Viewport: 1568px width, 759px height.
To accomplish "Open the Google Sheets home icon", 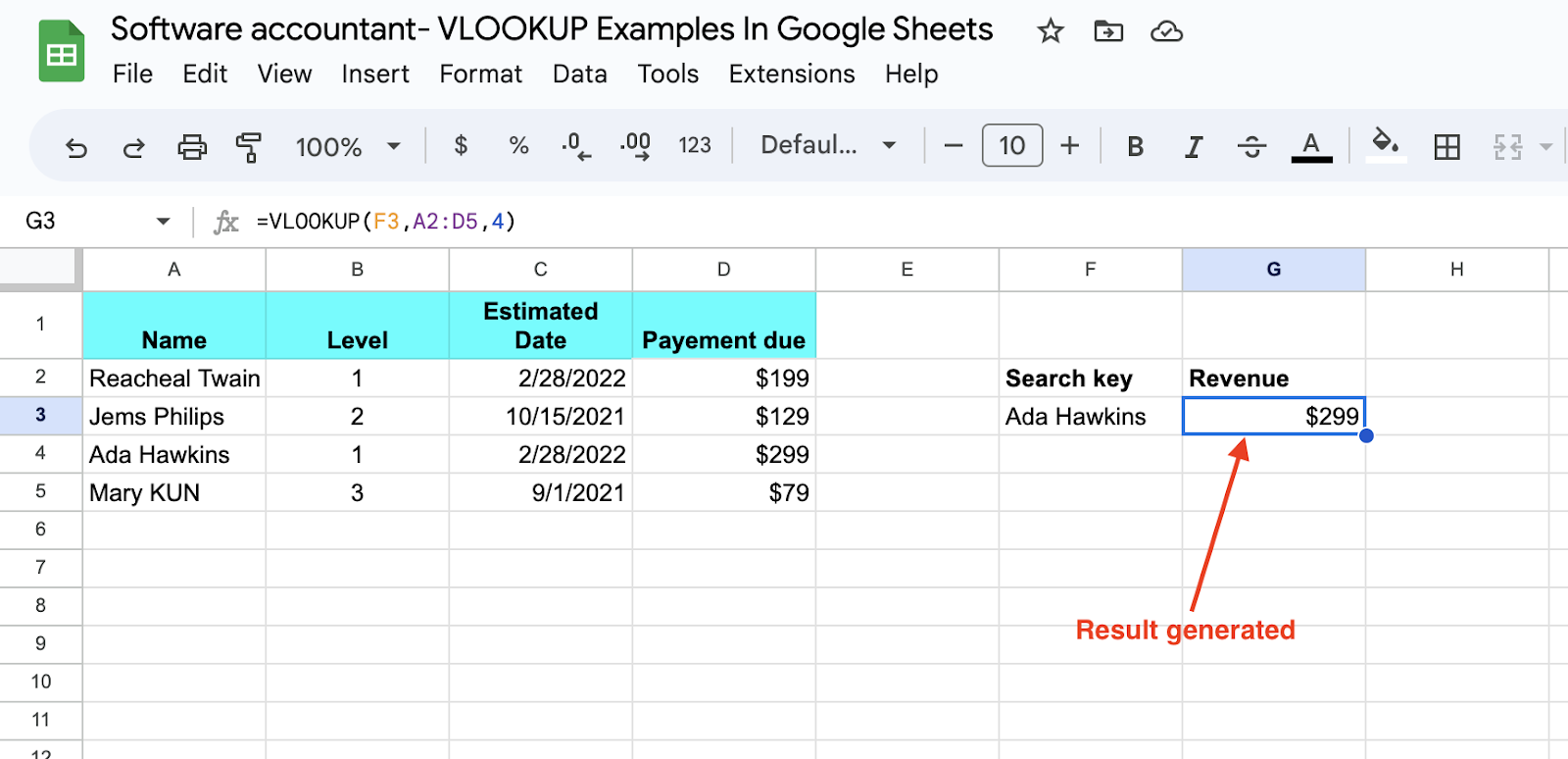I will click(61, 51).
